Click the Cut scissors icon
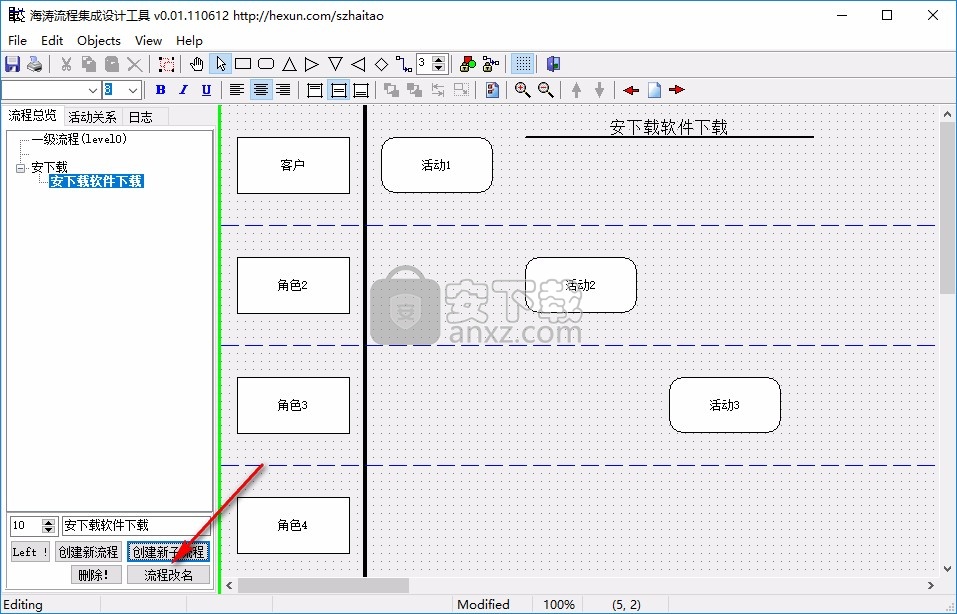 pyautogui.click(x=66, y=64)
